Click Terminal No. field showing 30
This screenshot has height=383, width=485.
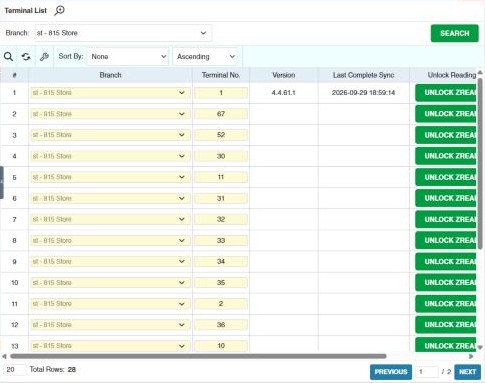pyautogui.click(x=221, y=156)
